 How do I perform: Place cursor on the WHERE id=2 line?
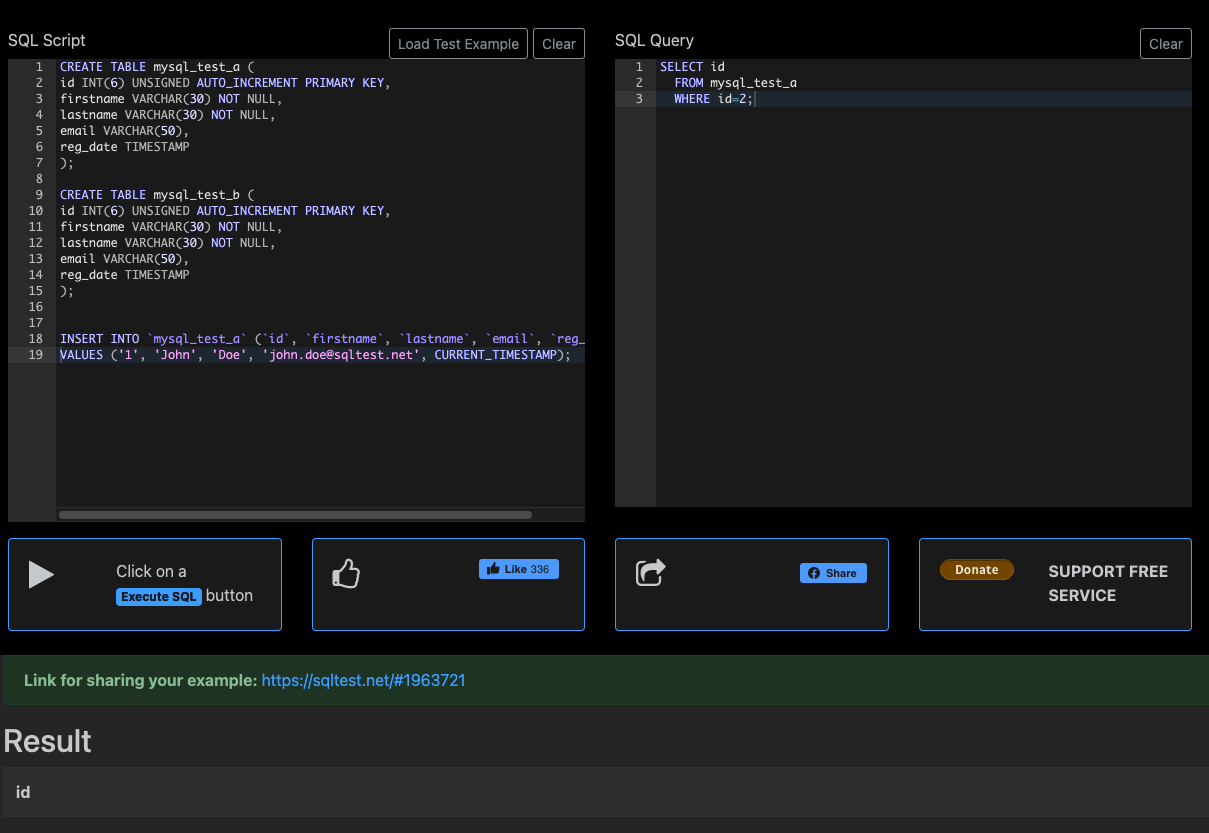pos(710,98)
